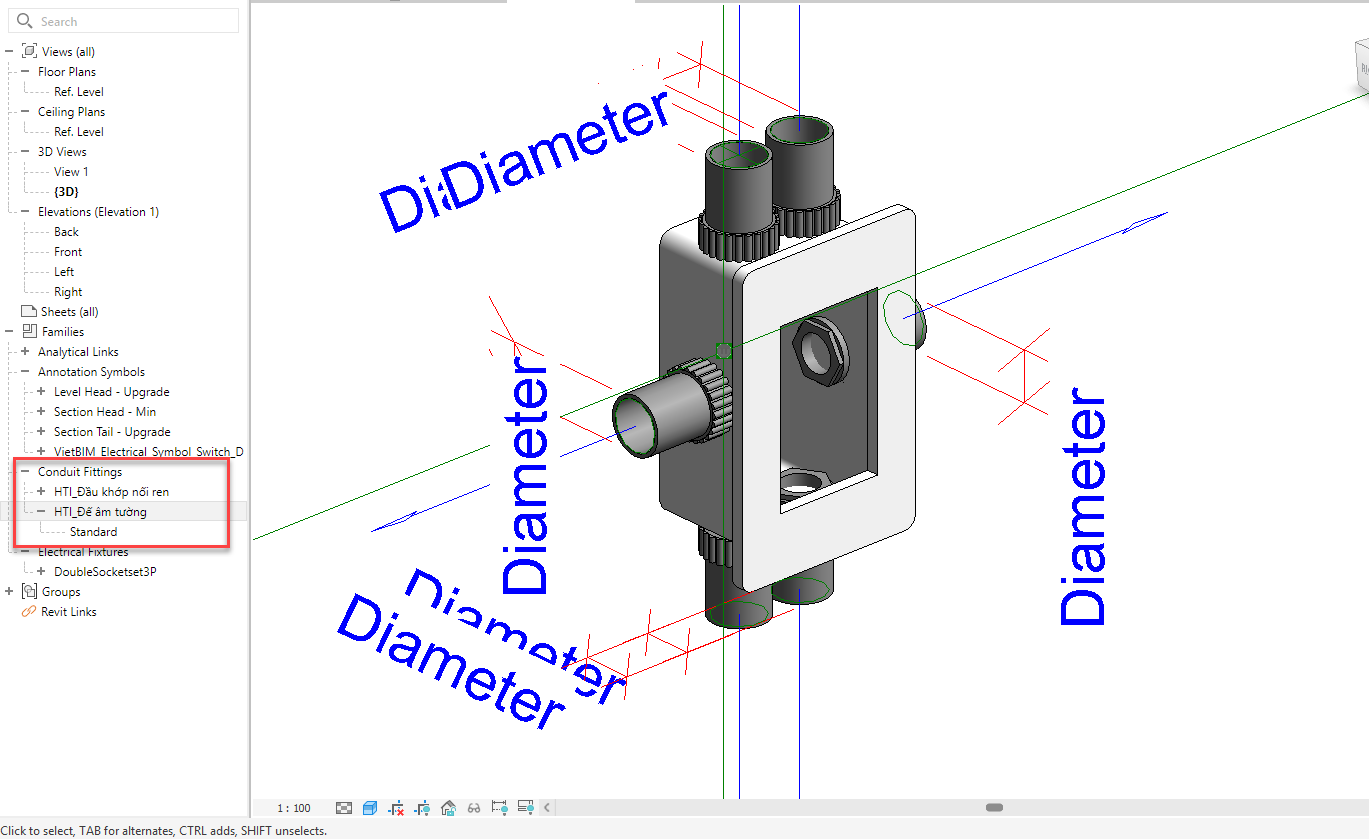Click the horizontal scrollbar left arrow
1369x839 pixels.
click(547, 807)
